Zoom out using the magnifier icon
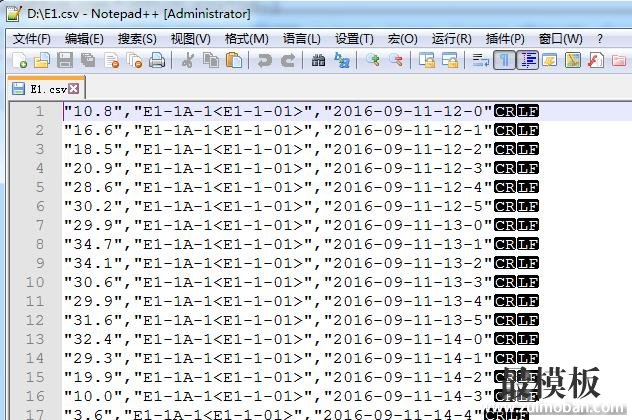Viewport: 632px width, 420px height. 396,60
